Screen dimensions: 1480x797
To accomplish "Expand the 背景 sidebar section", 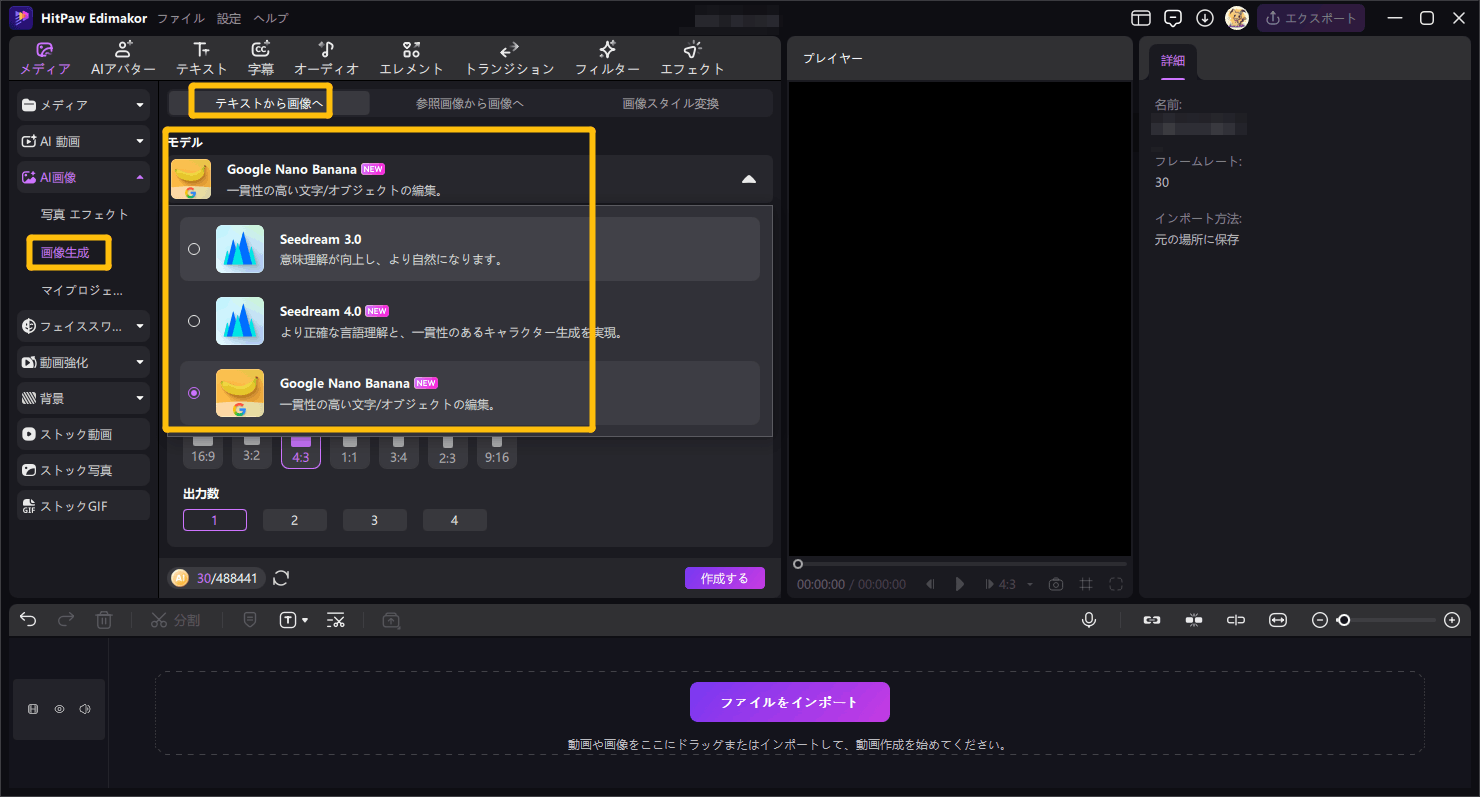I will pos(82,398).
